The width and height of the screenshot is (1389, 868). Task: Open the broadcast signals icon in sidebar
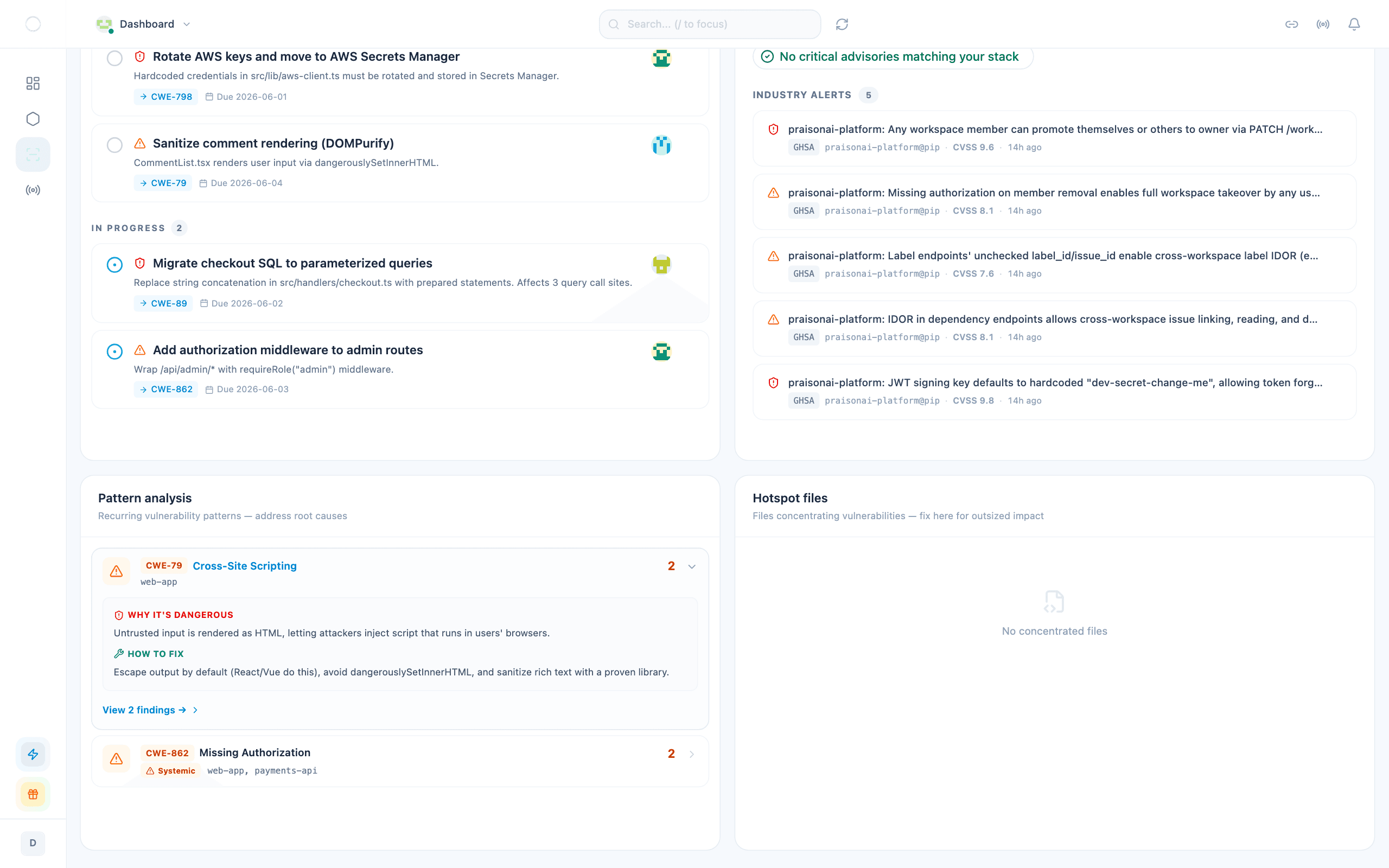(33, 190)
